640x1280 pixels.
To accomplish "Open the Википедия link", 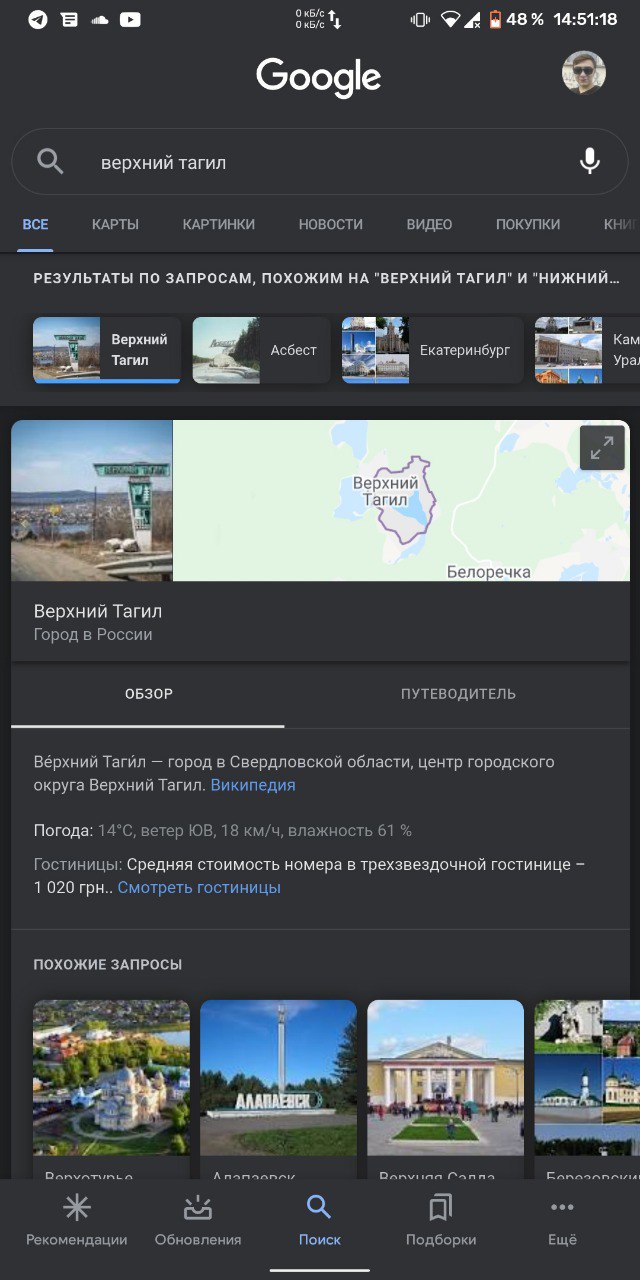I will (253, 785).
